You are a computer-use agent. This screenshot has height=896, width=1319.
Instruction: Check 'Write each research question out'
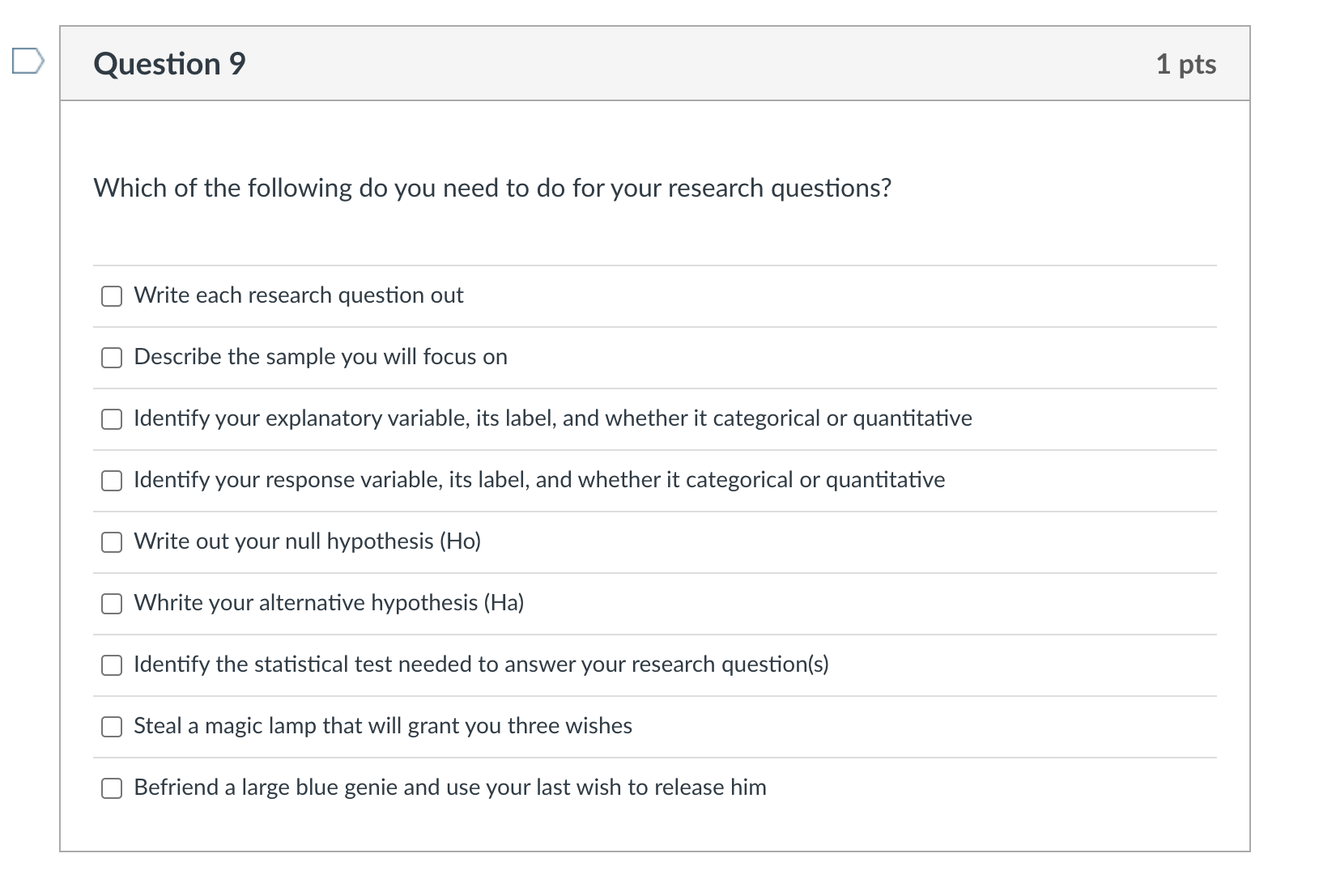(x=111, y=296)
